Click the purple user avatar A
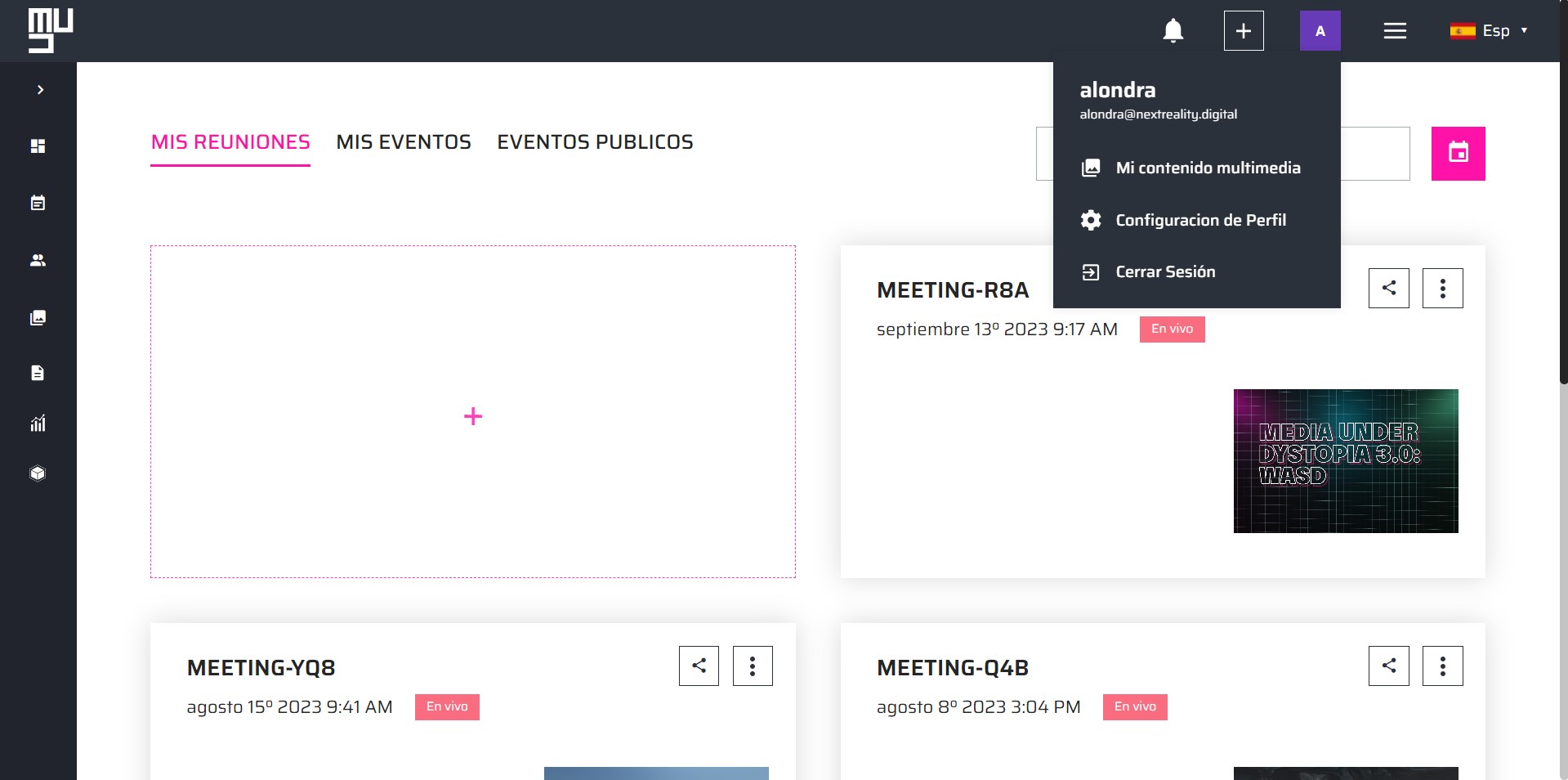Image resolution: width=1568 pixels, height=780 pixels. tap(1320, 31)
